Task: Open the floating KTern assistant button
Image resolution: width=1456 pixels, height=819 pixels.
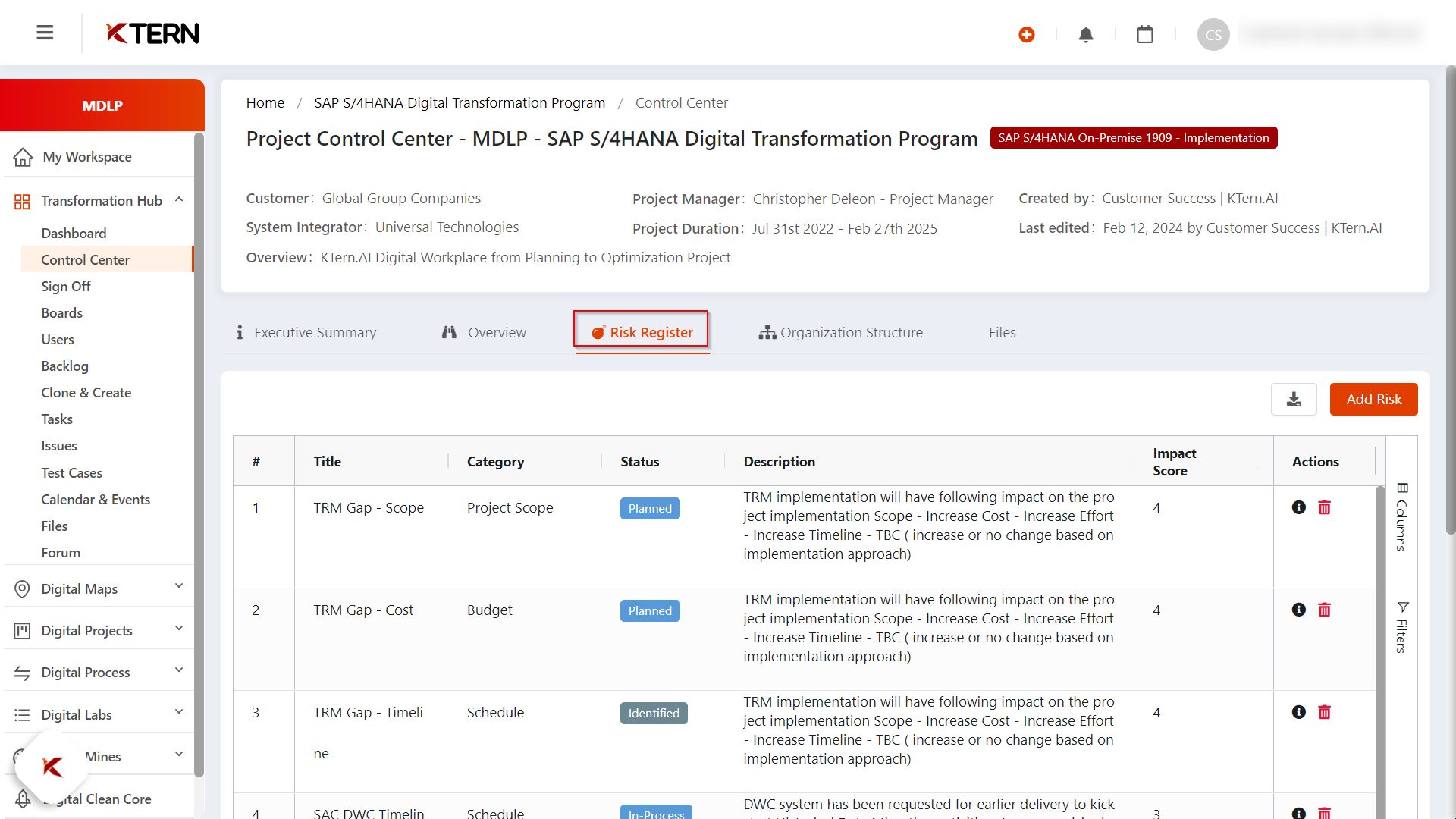Action: coord(52,767)
